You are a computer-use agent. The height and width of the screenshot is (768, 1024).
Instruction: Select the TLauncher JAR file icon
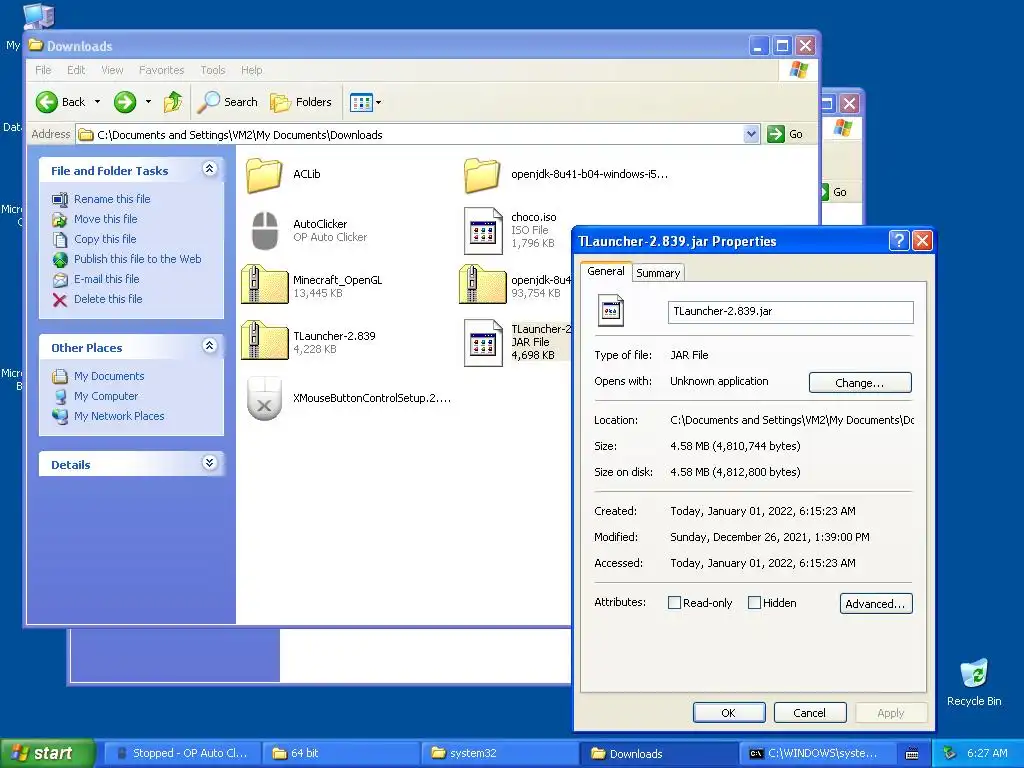pos(483,343)
